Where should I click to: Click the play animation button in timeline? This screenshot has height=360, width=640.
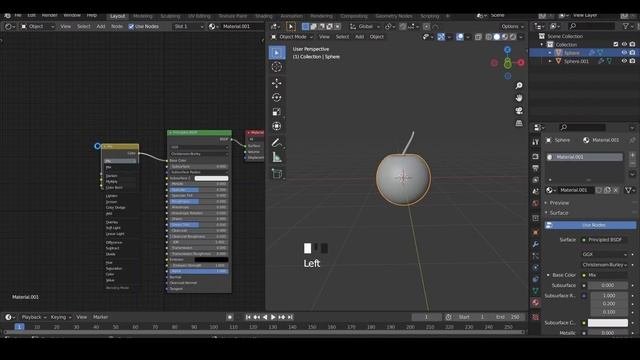(273, 317)
